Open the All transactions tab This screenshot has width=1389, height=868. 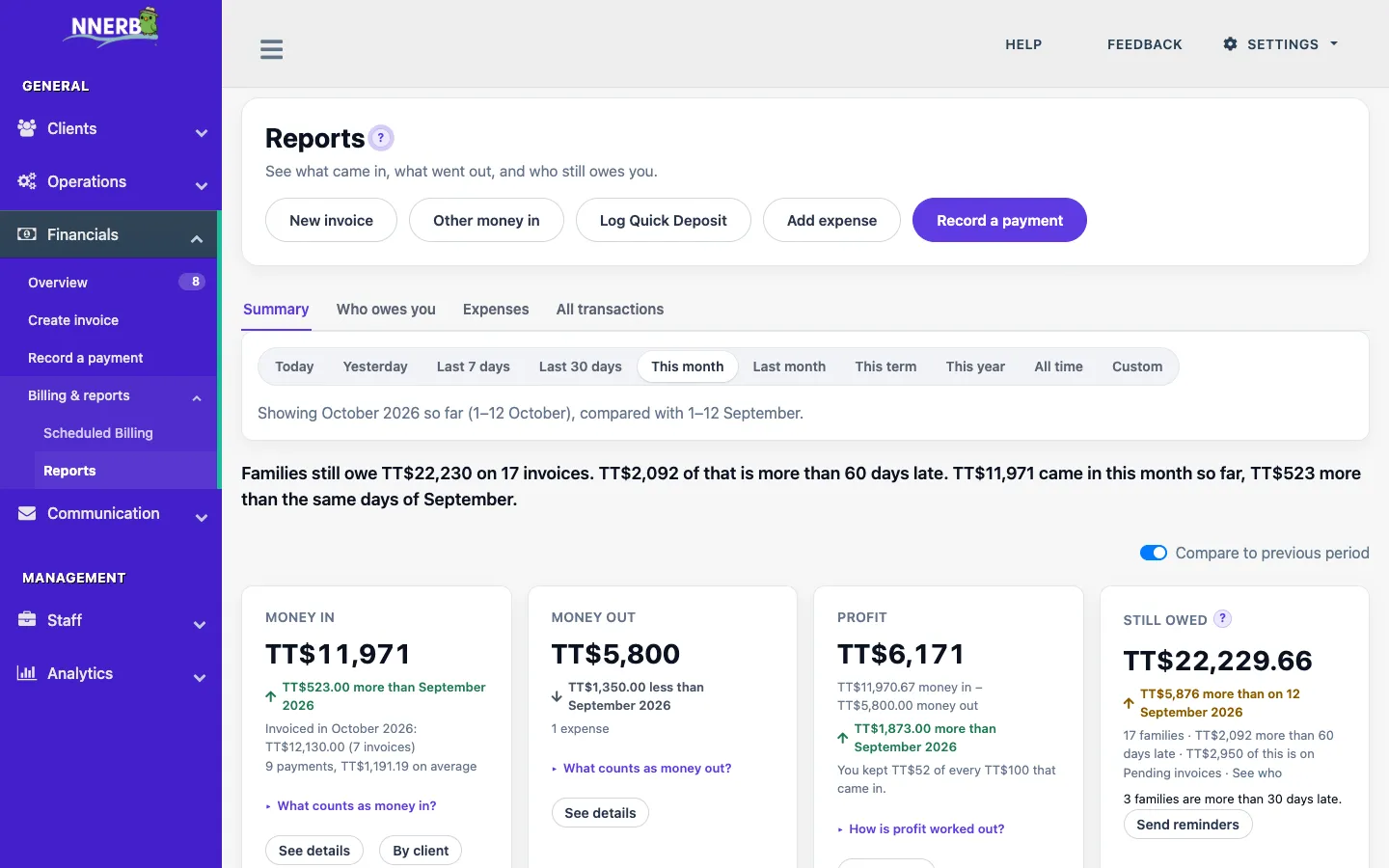pyautogui.click(x=610, y=310)
